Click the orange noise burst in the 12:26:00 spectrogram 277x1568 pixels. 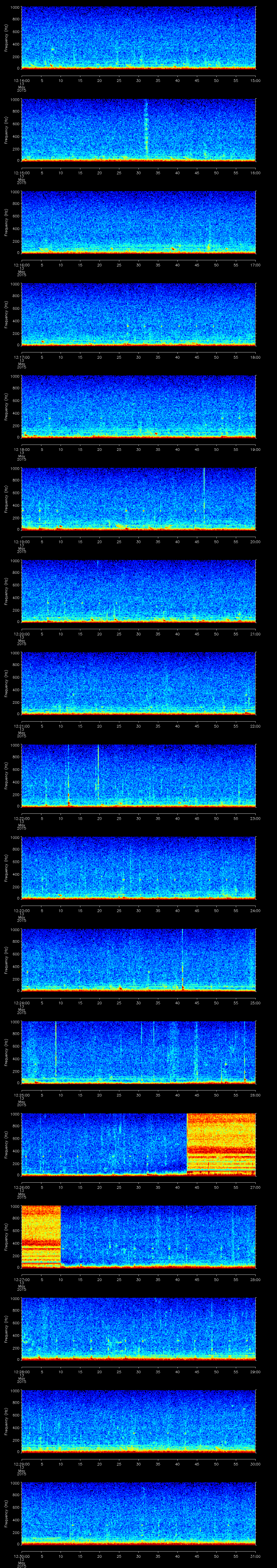point(221,1144)
